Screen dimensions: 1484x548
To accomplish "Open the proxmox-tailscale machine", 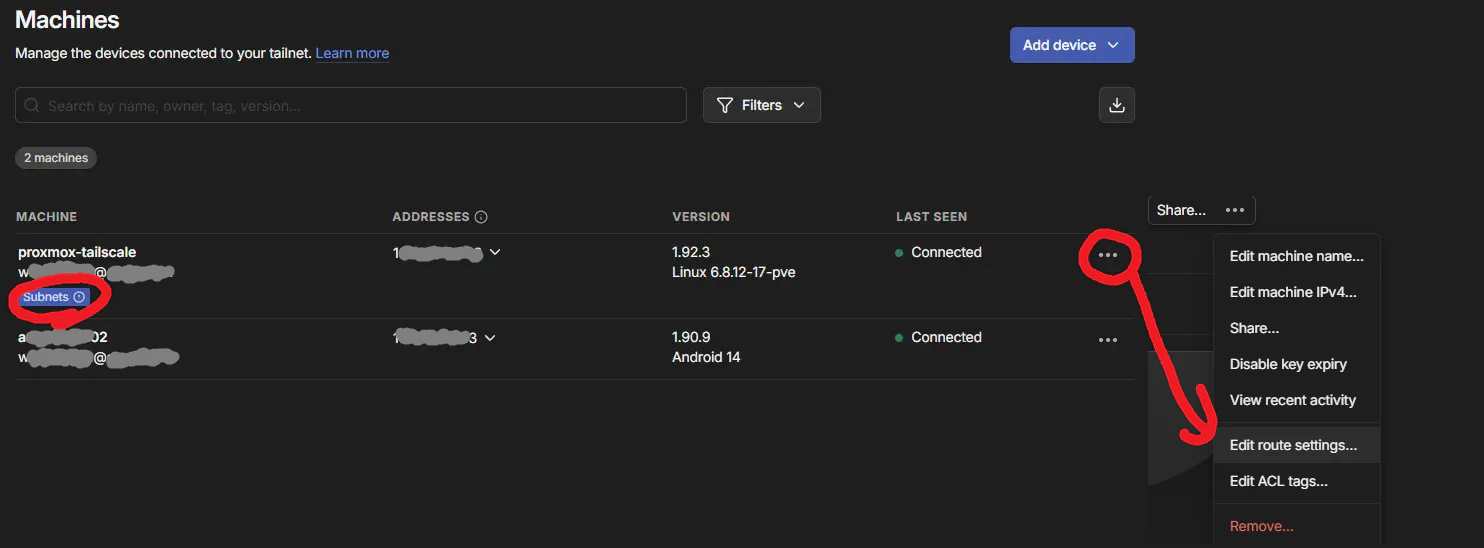I will click(x=77, y=252).
